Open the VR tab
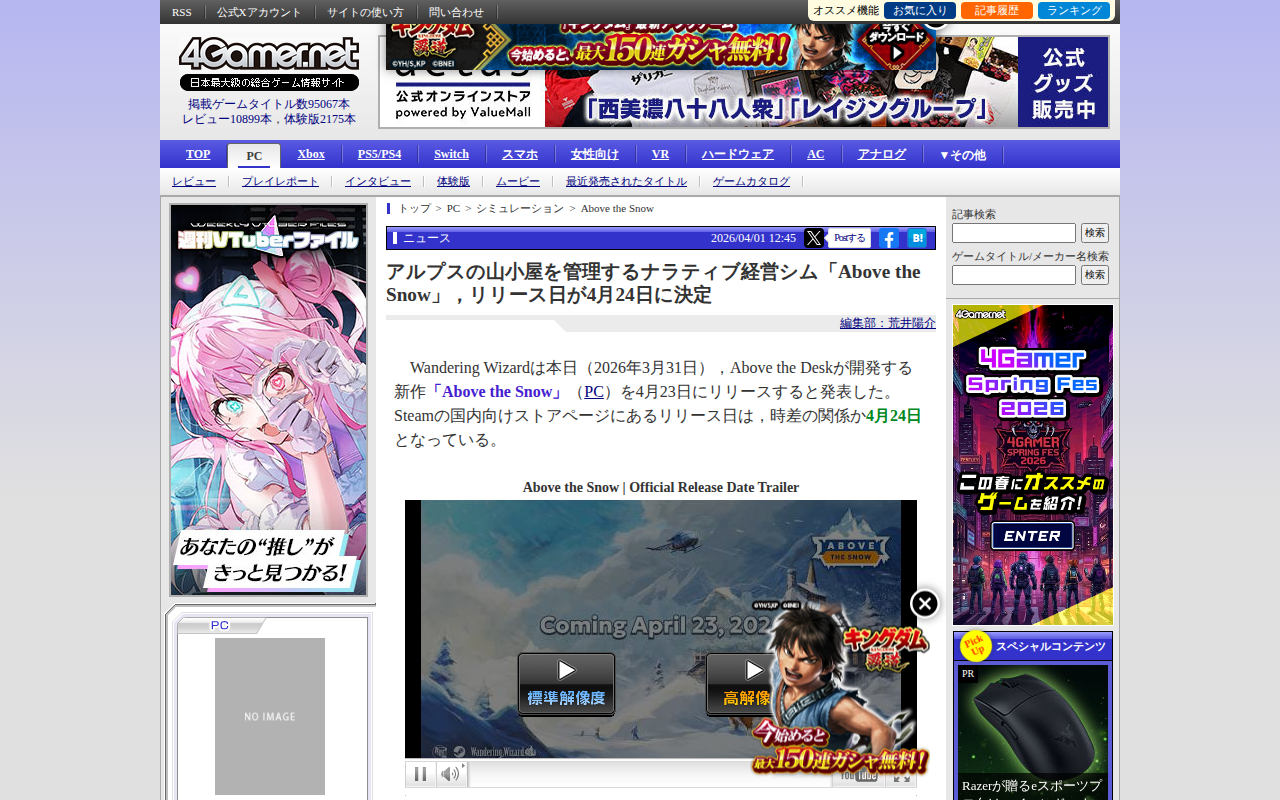Viewport: 1280px width, 800px height. (x=660, y=154)
